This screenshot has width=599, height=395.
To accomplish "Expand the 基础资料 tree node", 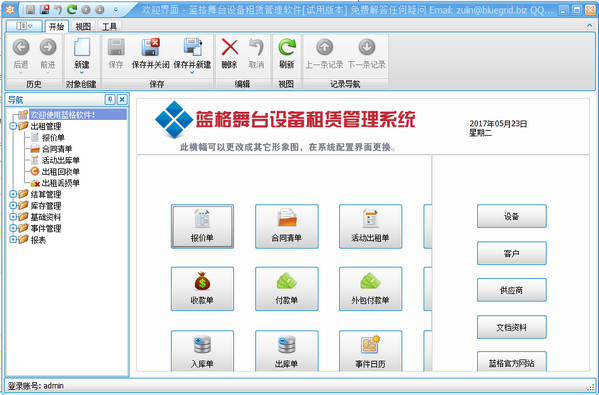I will pos(13,217).
